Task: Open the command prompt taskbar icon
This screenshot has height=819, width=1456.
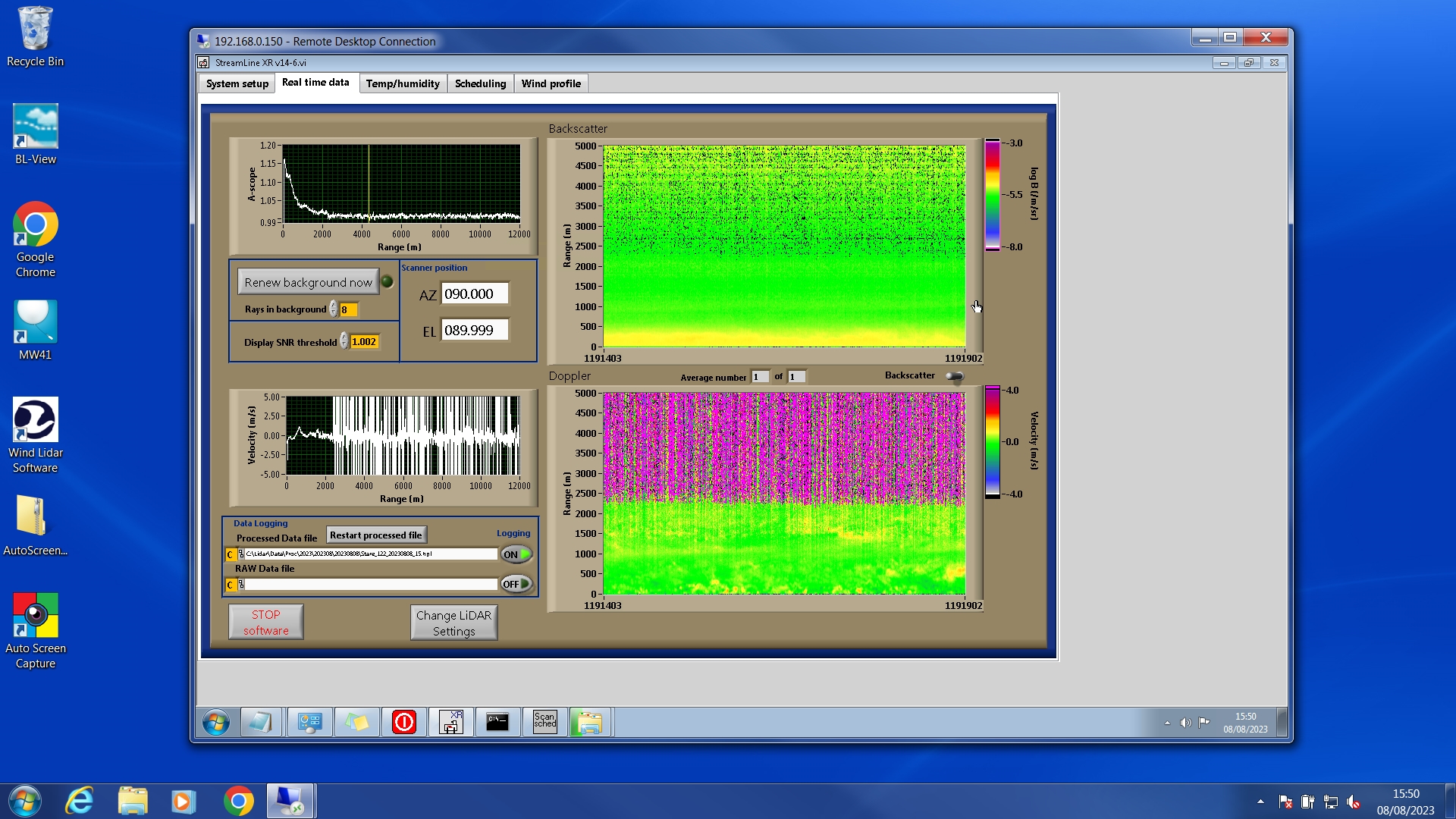Action: click(497, 722)
